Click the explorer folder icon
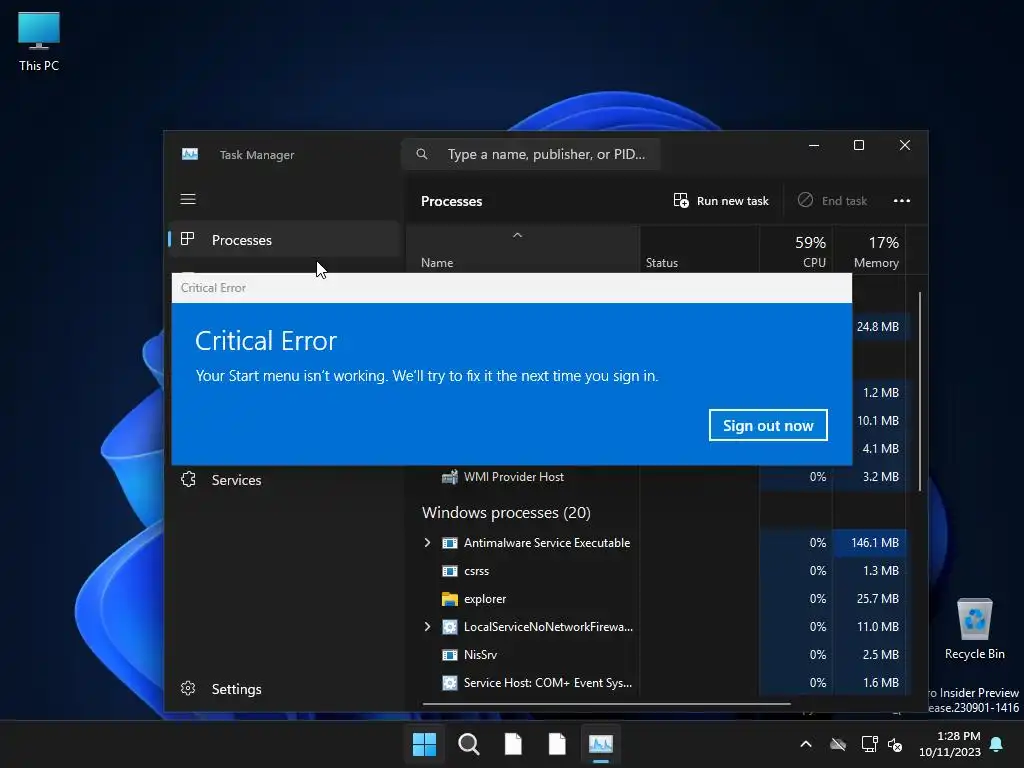1024x768 pixels. pos(450,599)
